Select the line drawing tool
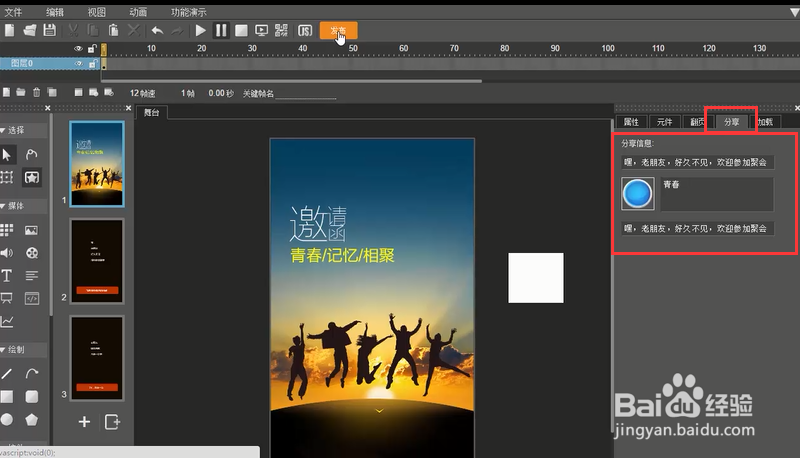Viewport: 800px width, 458px height. pyautogui.click(x=7, y=374)
